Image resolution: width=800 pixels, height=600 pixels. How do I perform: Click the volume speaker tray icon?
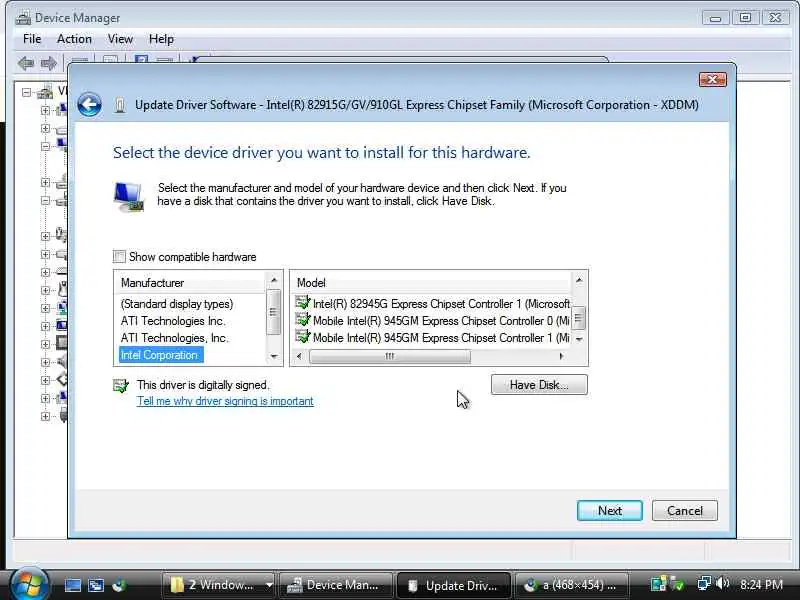click(722, 583)
